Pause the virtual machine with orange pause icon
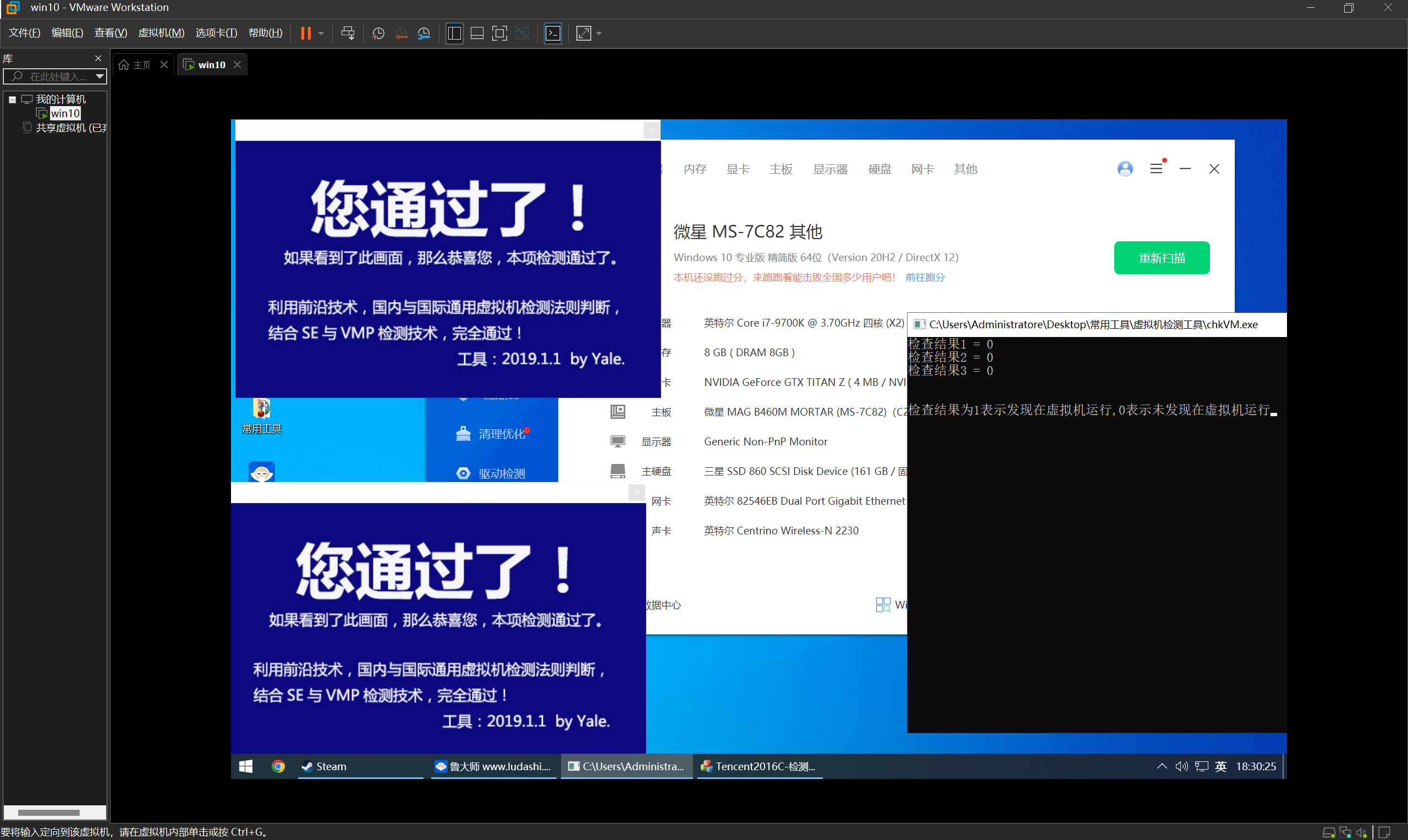Screen dimensions: 1408x840 306,34
